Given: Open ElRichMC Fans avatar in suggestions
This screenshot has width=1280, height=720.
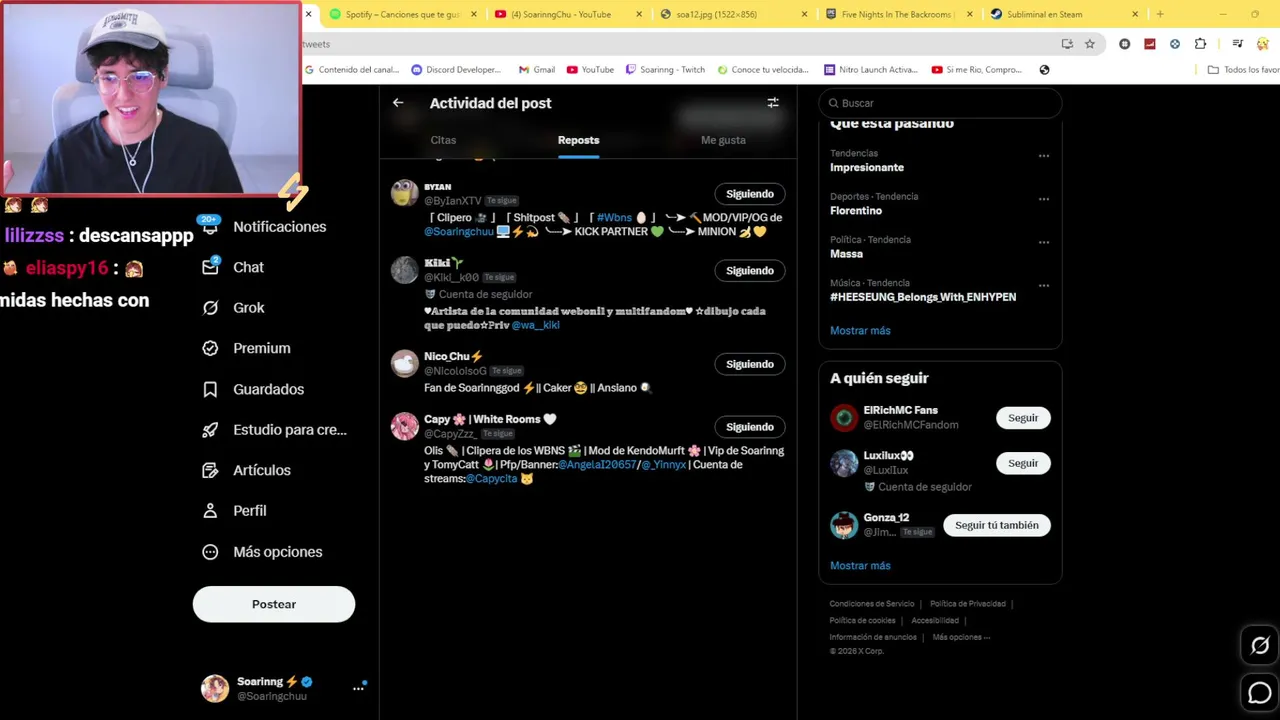Looking at the screenshot, I should click(x=844, y=417).
